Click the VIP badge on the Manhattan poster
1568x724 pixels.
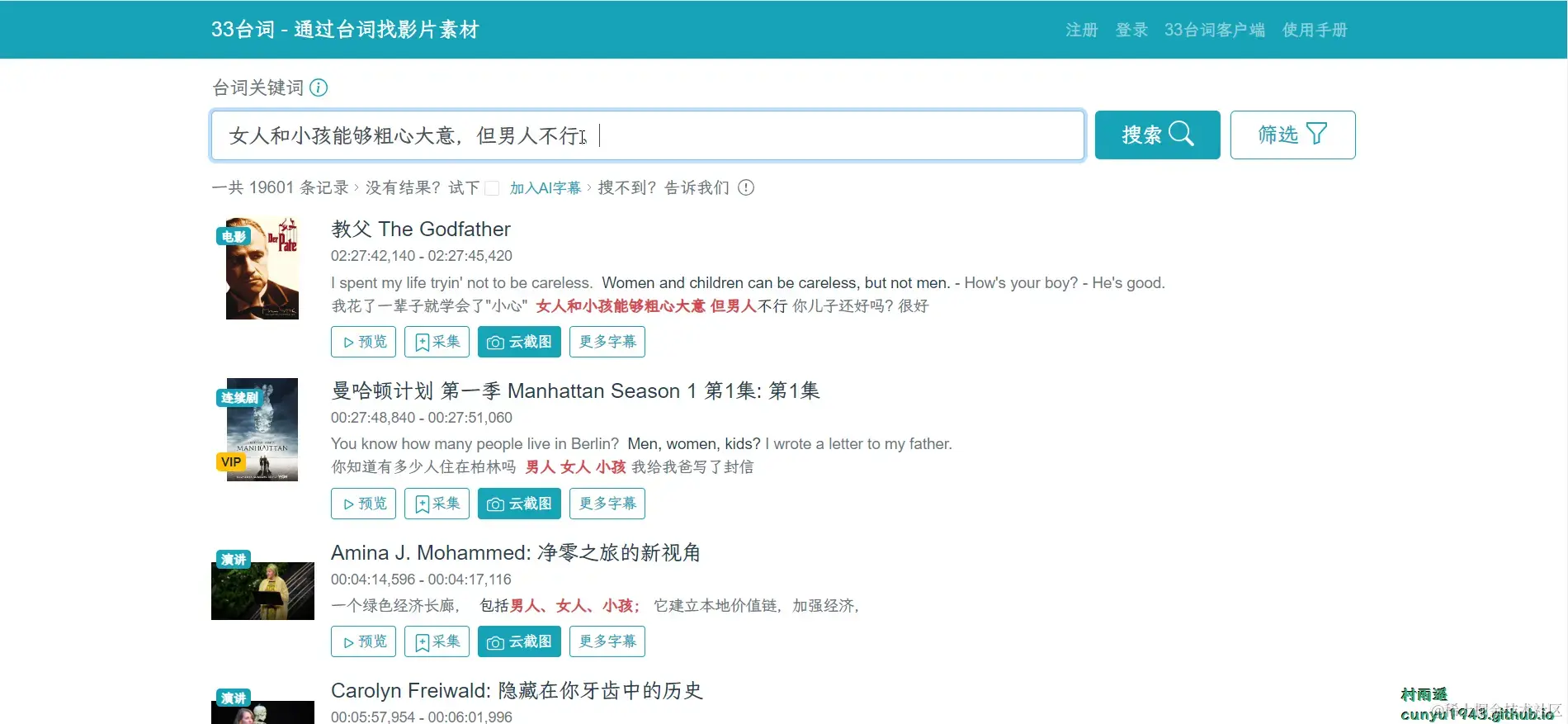231,462
